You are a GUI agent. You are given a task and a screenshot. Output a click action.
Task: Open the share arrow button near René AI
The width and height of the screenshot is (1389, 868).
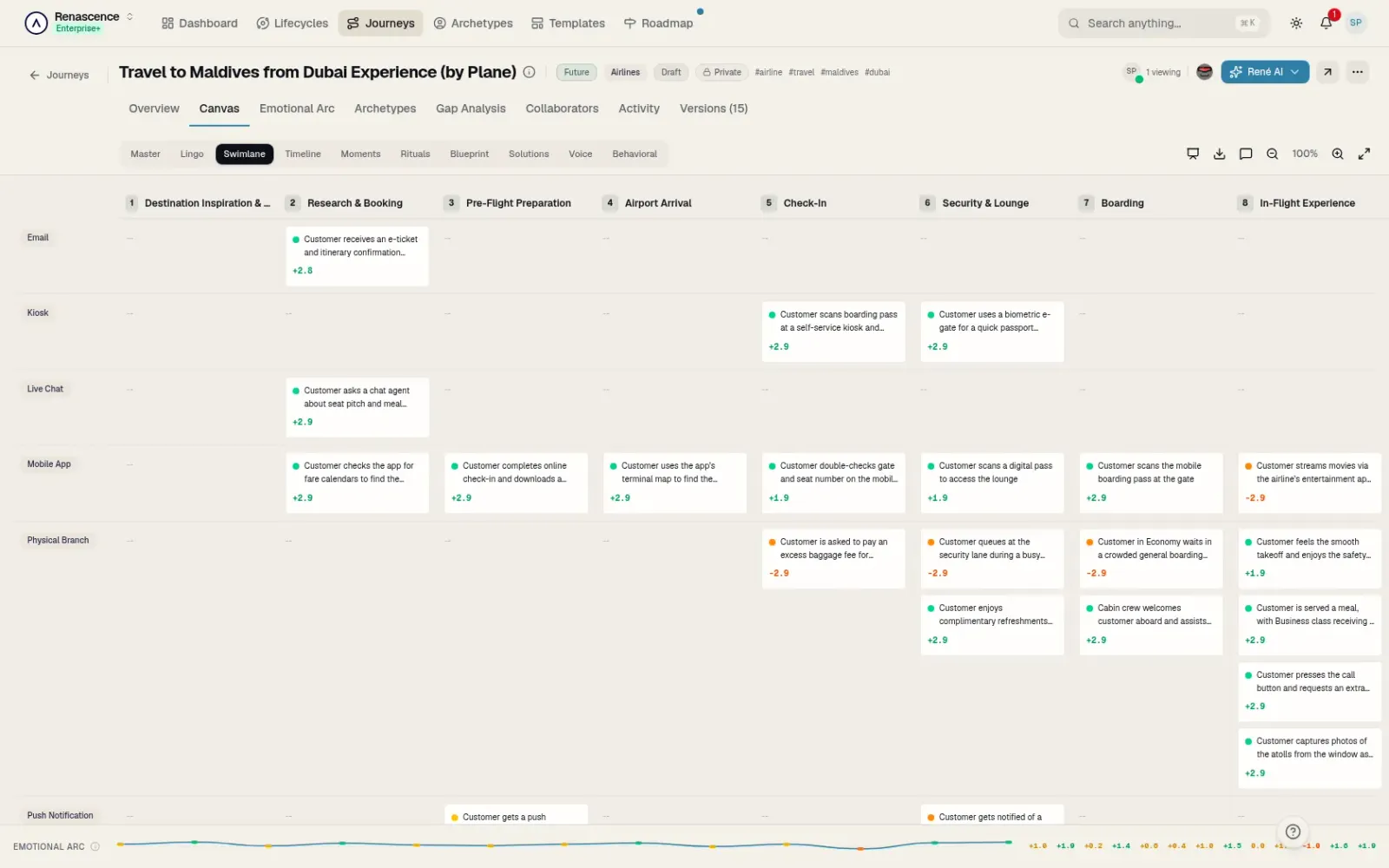(x=1327, y=72)
